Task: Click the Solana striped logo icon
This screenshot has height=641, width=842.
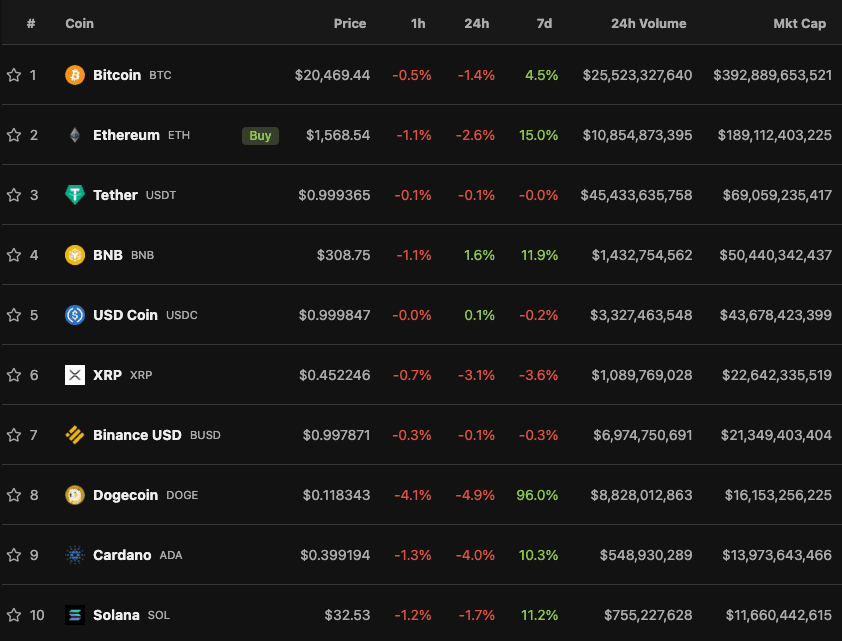Action: (x=75, y=615)
